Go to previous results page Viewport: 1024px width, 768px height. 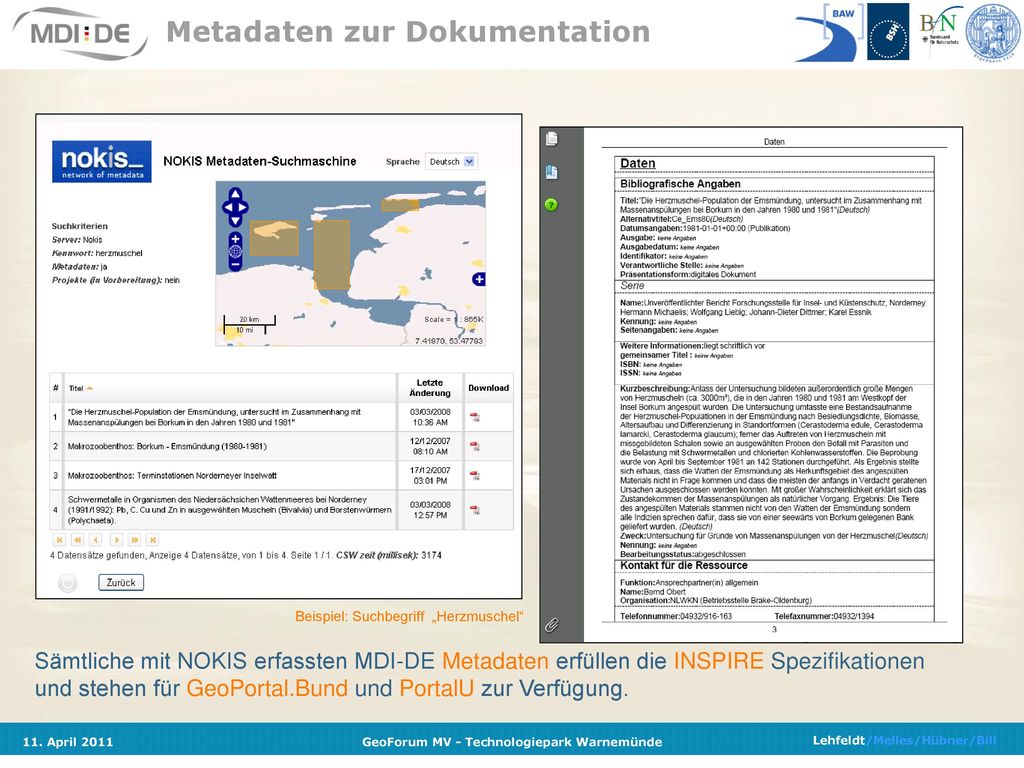click(x=96, y=539)
